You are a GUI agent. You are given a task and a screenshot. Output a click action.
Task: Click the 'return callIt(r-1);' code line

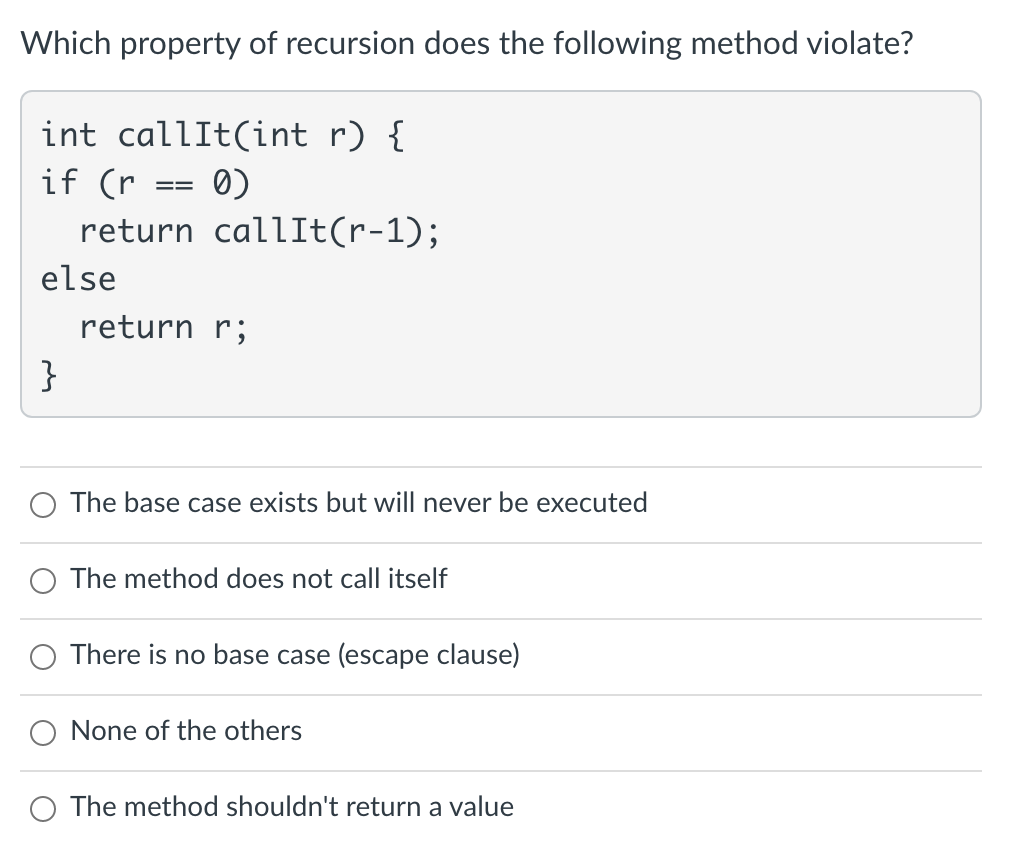tap(259, 231)
